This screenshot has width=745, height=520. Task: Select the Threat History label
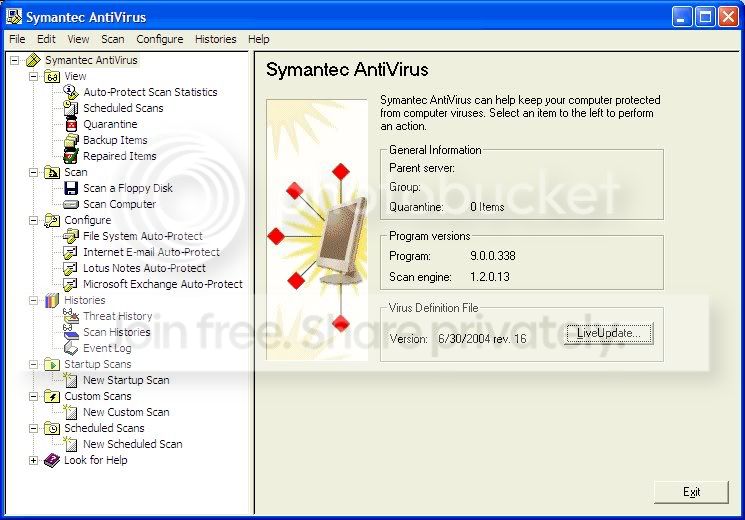[118, 316]
